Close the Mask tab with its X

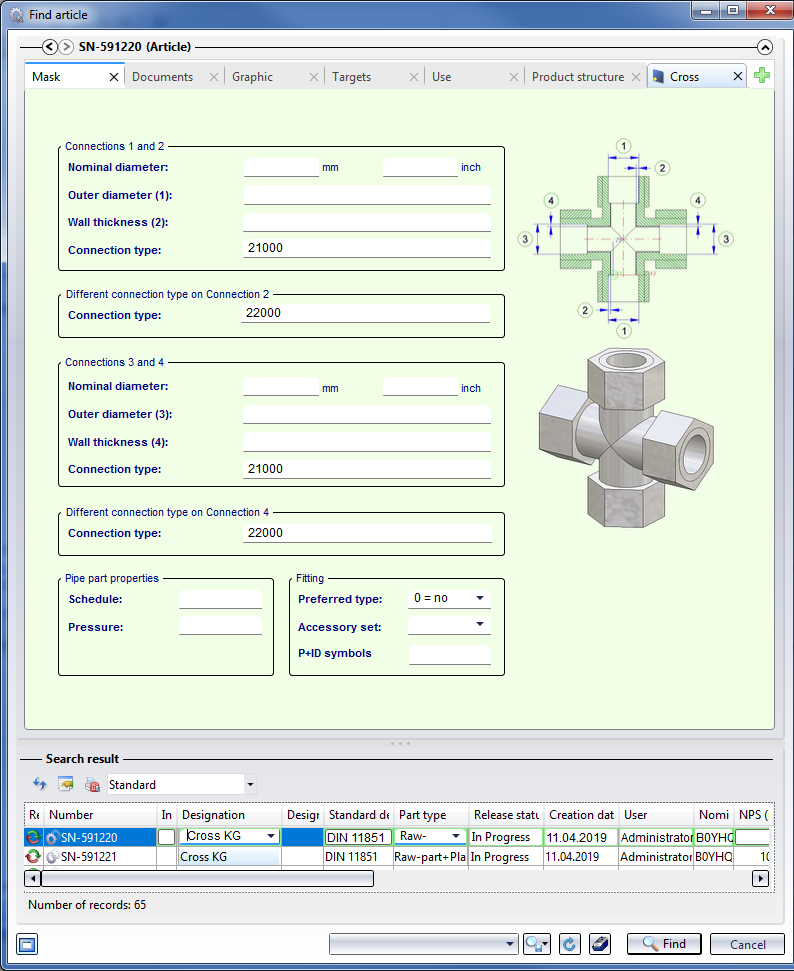pos(113,77)
